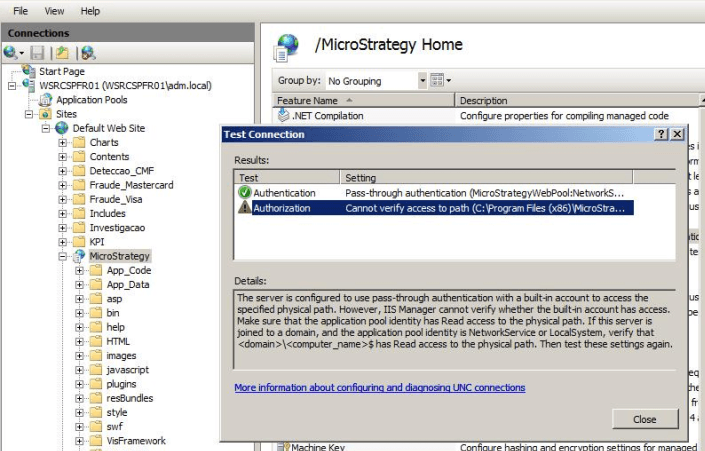Expand the Includes folder

[63, 214]
